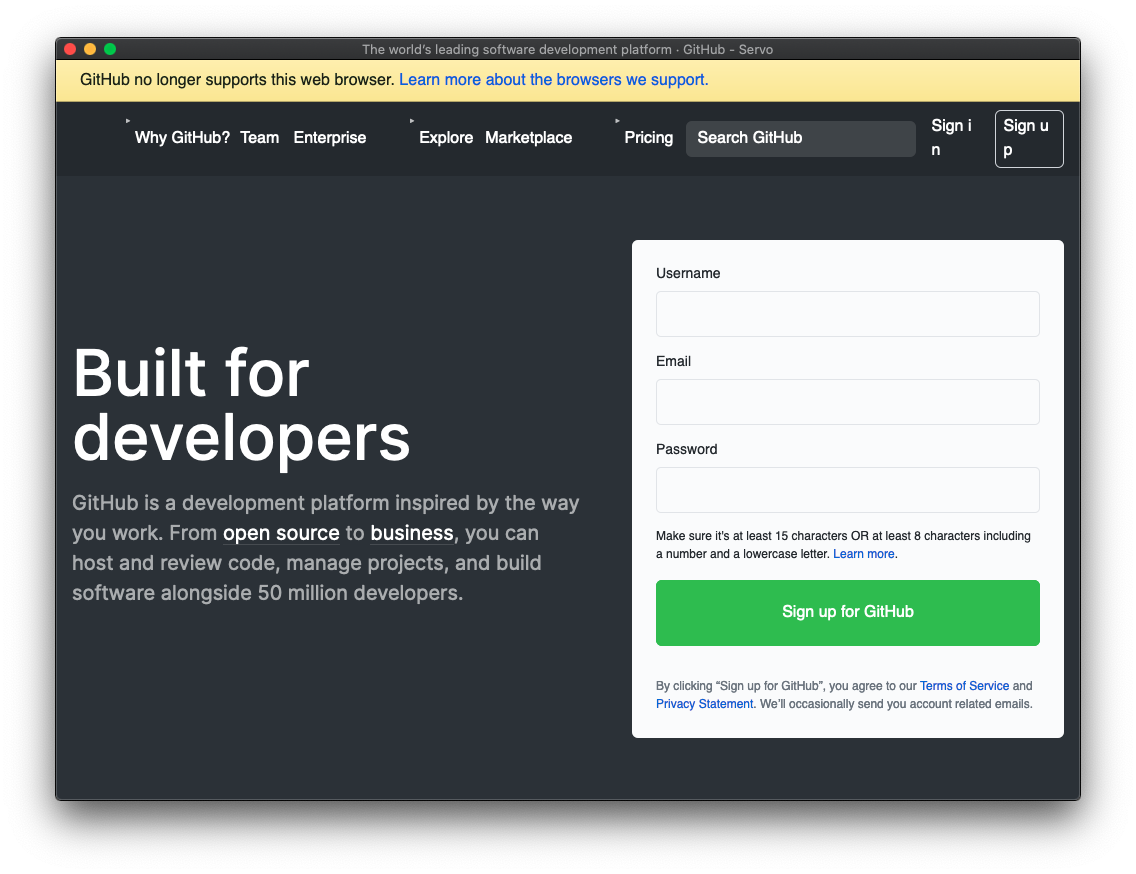Open the business link in the description

pyautogui.click(x=411, y=533)
